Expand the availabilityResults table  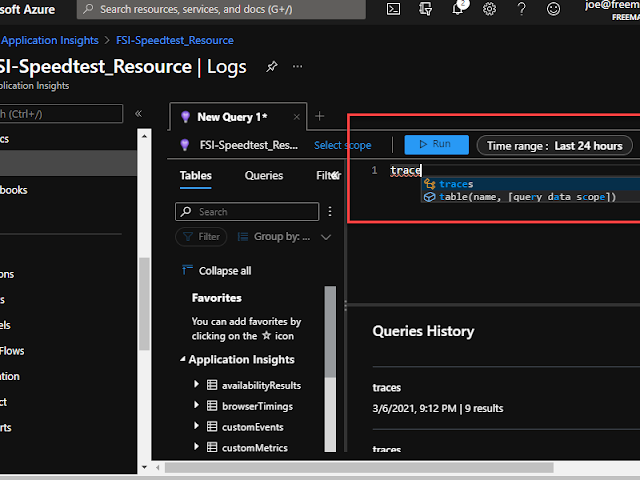click(x=196, y=384)
